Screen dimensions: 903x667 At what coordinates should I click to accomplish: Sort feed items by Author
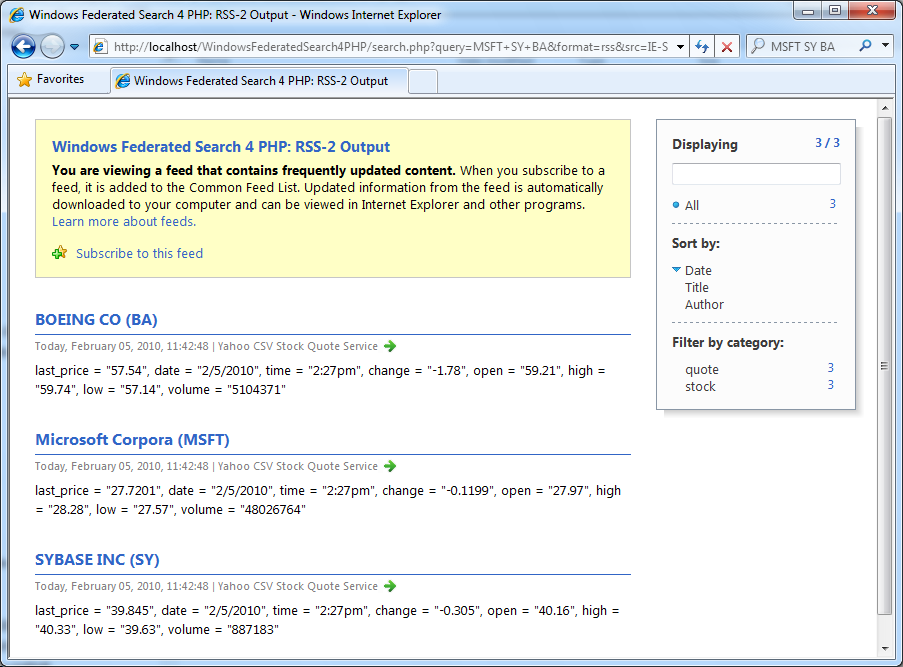[704, 304]
